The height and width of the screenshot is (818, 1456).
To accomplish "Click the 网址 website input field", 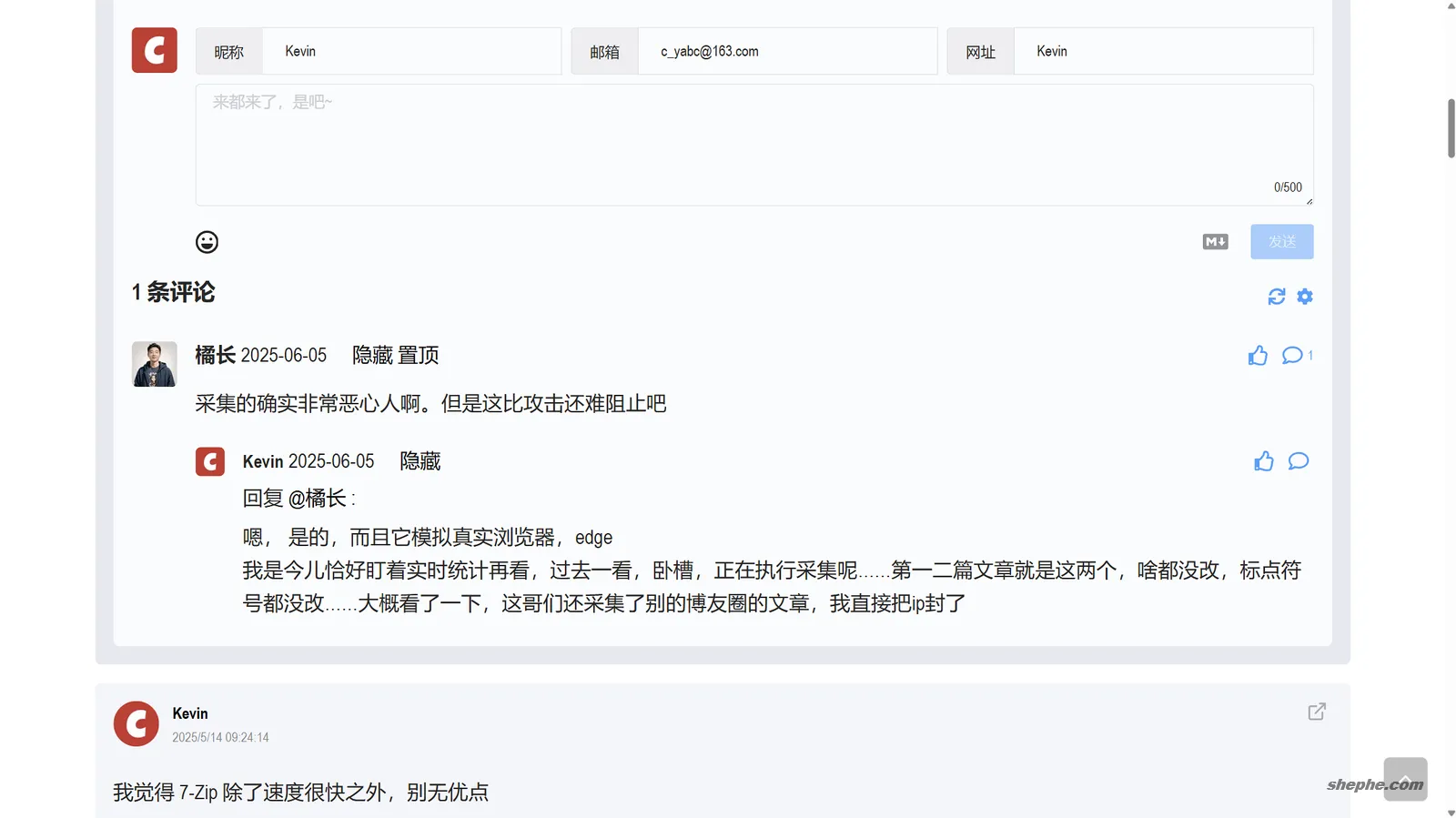I will point(1162,52).
